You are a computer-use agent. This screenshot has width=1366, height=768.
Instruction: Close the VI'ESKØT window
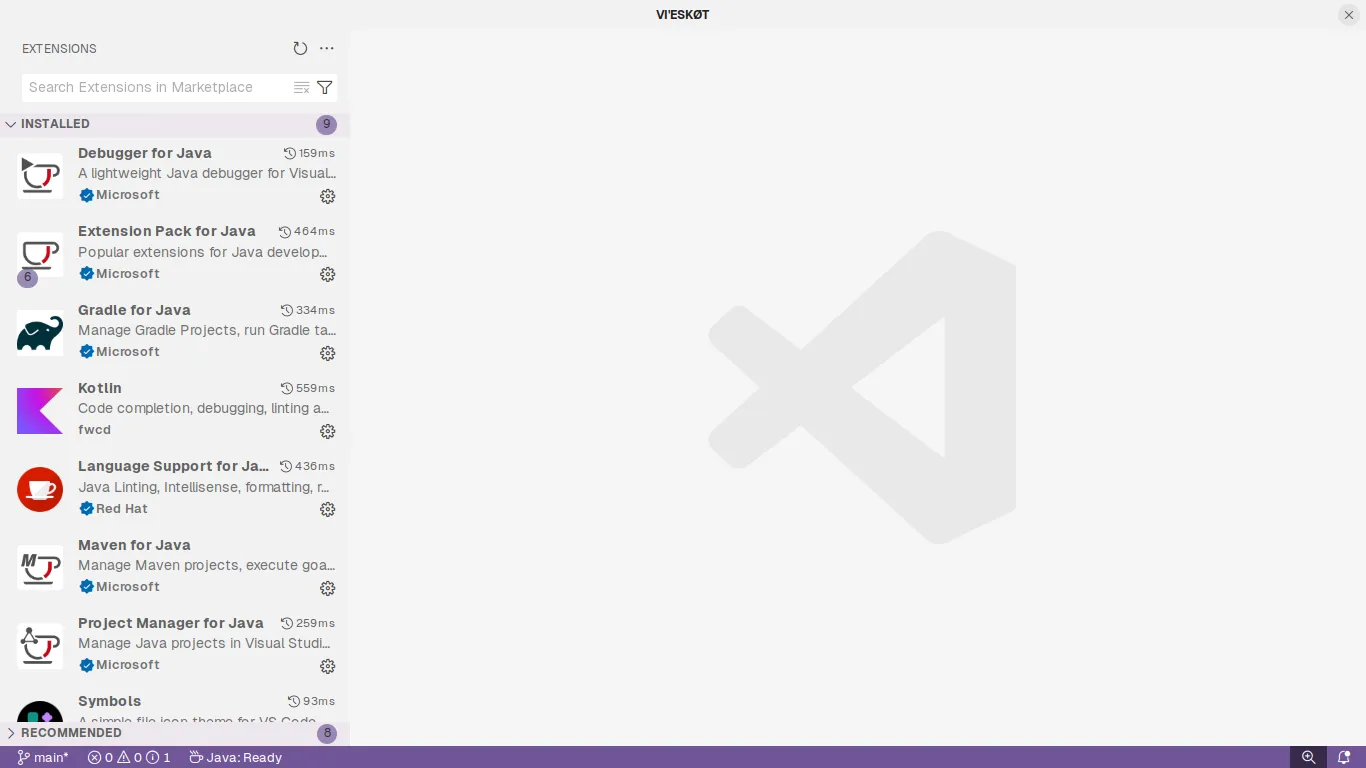(x=1349, y=14)
